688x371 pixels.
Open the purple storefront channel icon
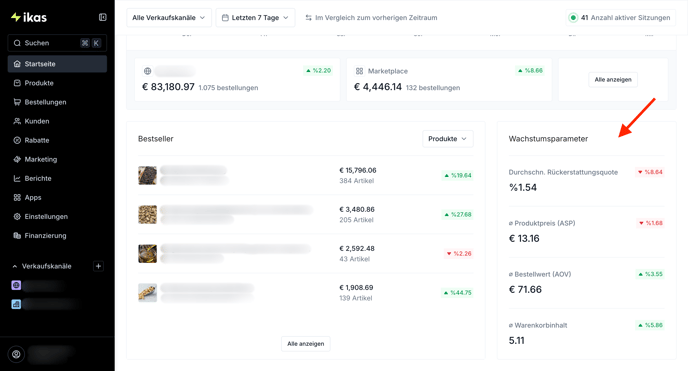point(16,285)
